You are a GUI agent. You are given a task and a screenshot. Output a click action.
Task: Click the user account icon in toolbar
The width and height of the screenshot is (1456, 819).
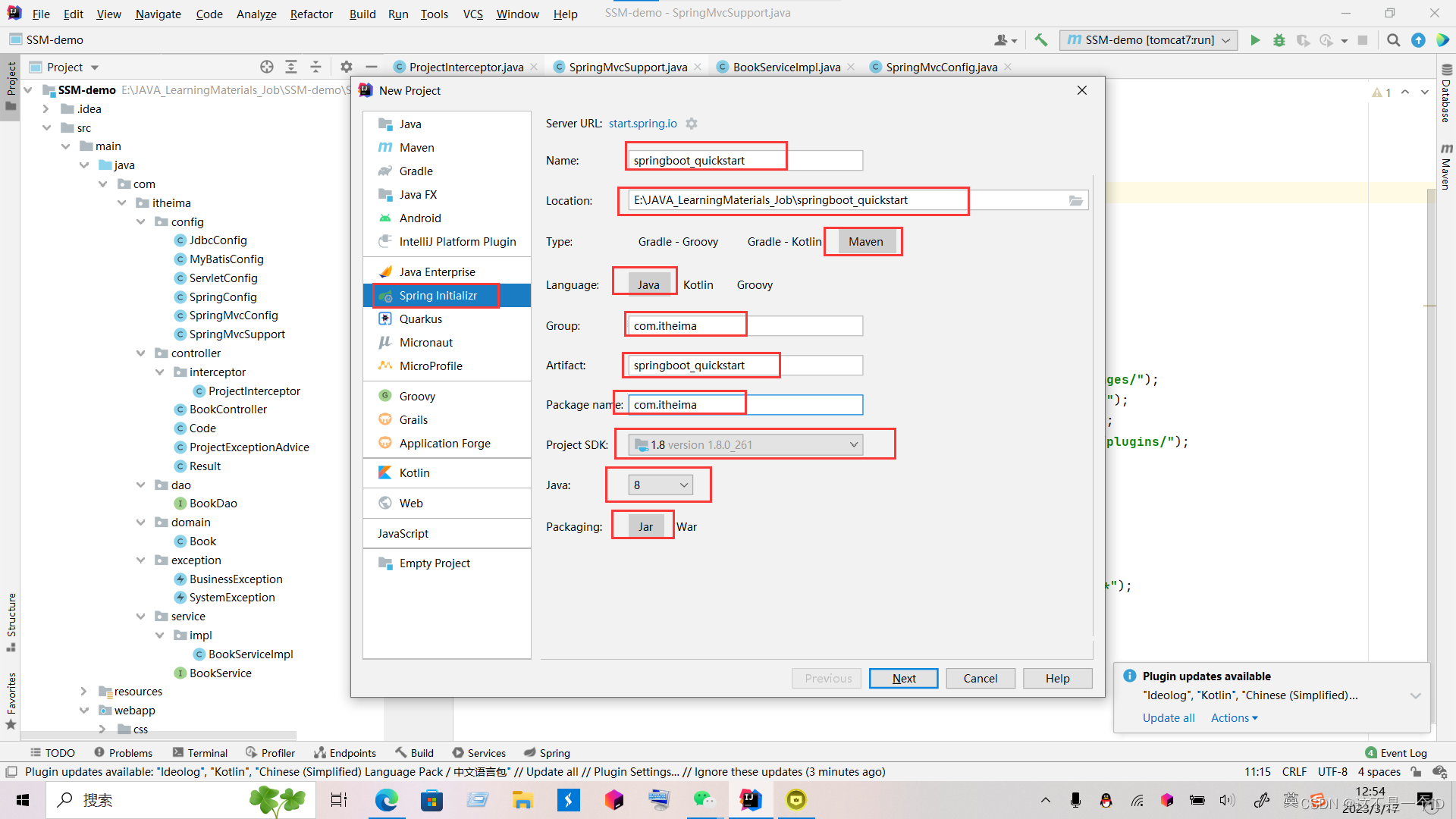1005,40
